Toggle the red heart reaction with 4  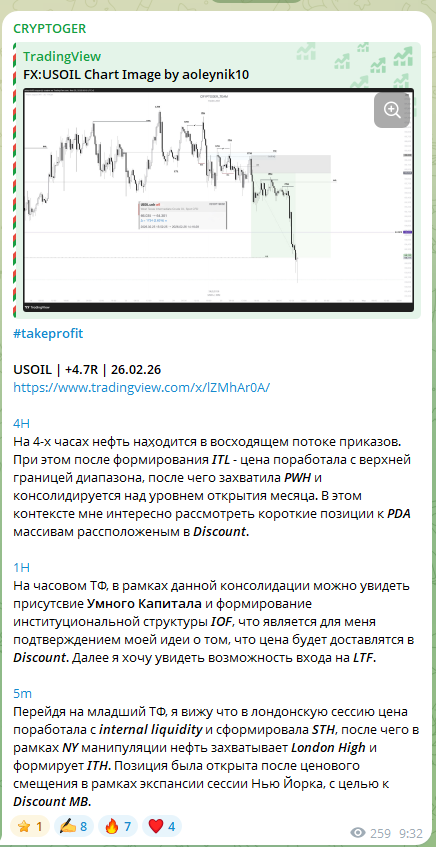pyautogui.click(x=154, y=826)
